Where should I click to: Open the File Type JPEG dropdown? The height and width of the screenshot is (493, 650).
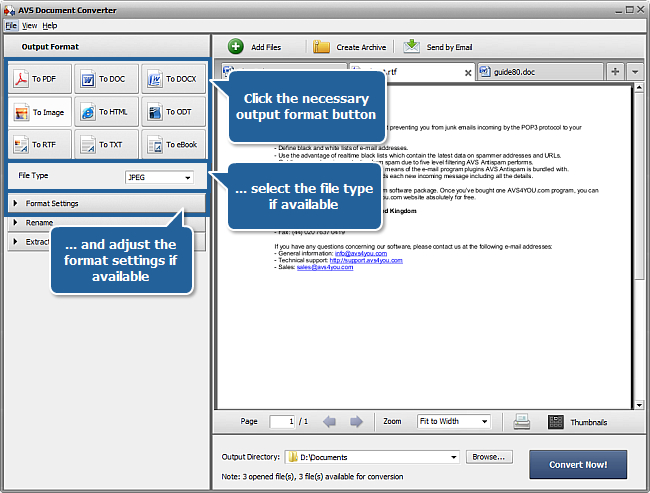tap(159, 177)
